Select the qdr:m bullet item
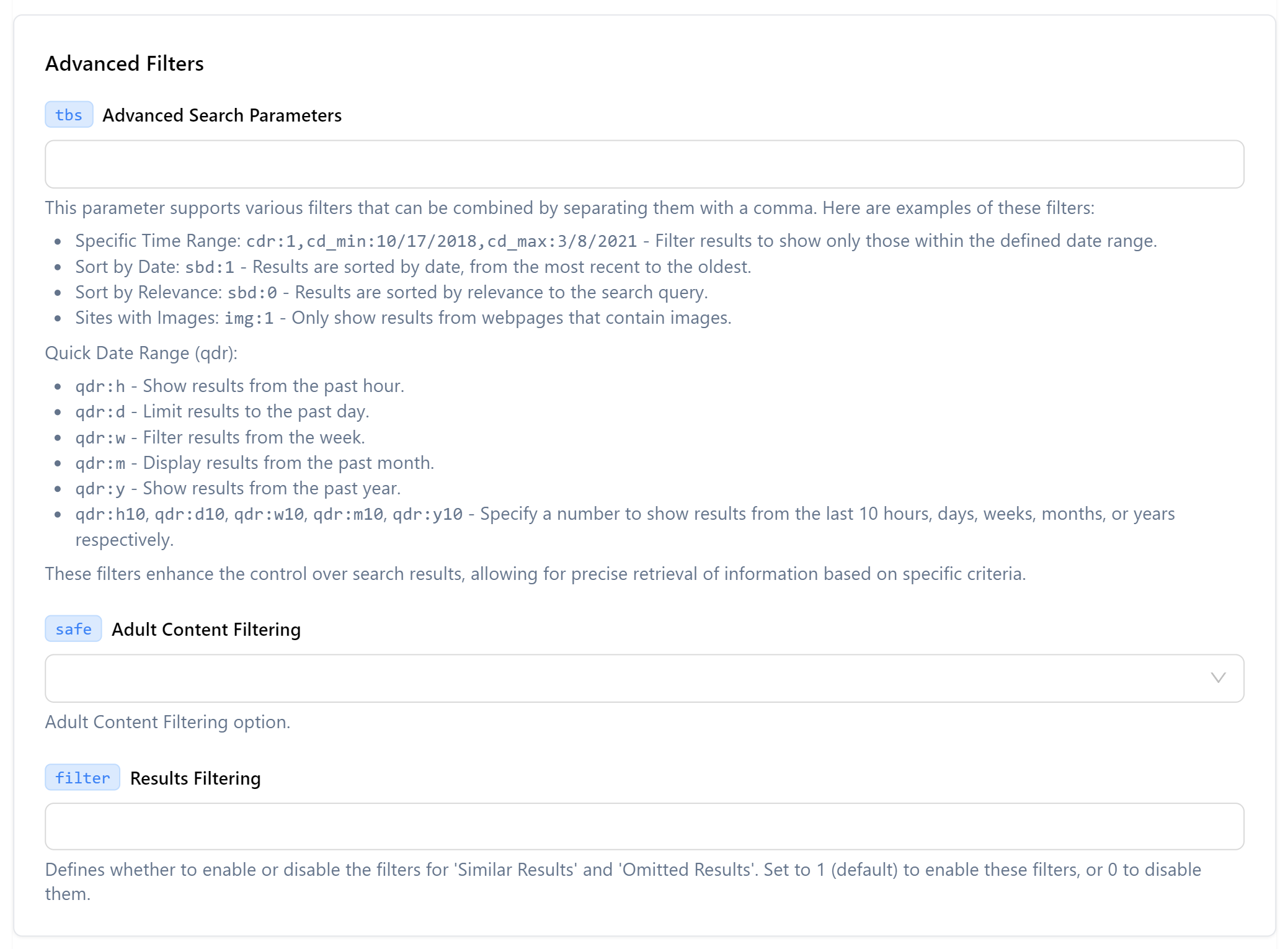This screenshot has height=949, width=1288. click(254, 462)
